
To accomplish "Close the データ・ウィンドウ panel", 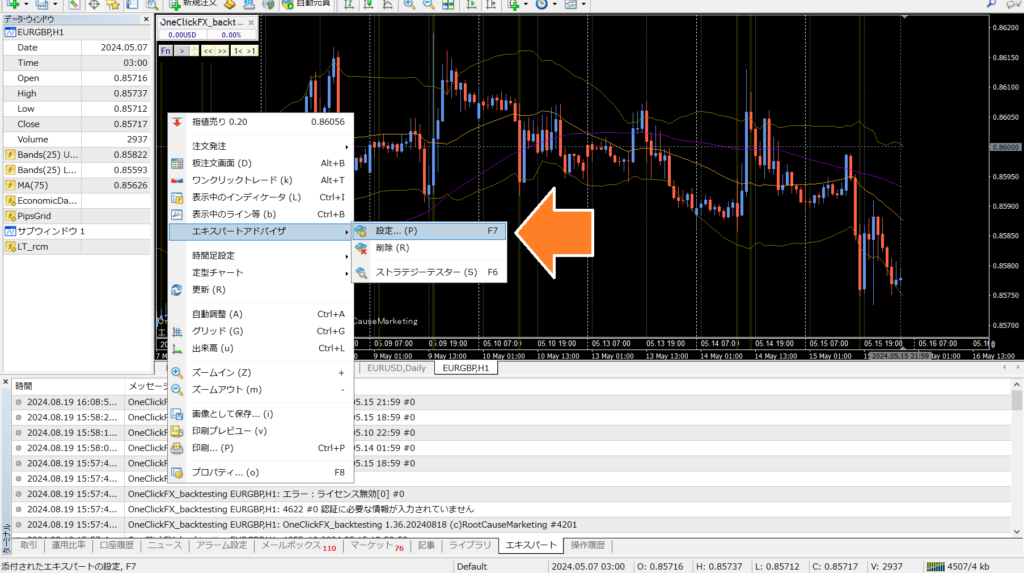I will click(144, 19).
